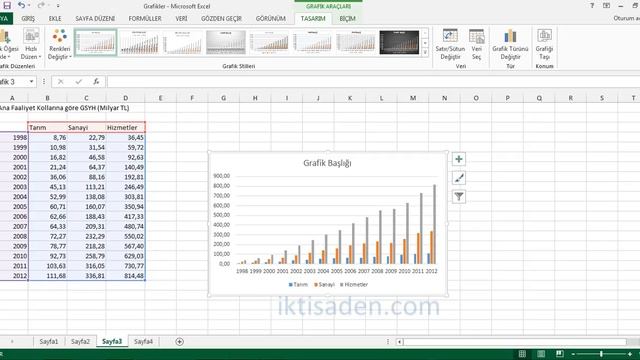Viewport: 640px width, 360px height.
Task: Open the FORMÜLLER ribbon tab
Action: [145, 19]
